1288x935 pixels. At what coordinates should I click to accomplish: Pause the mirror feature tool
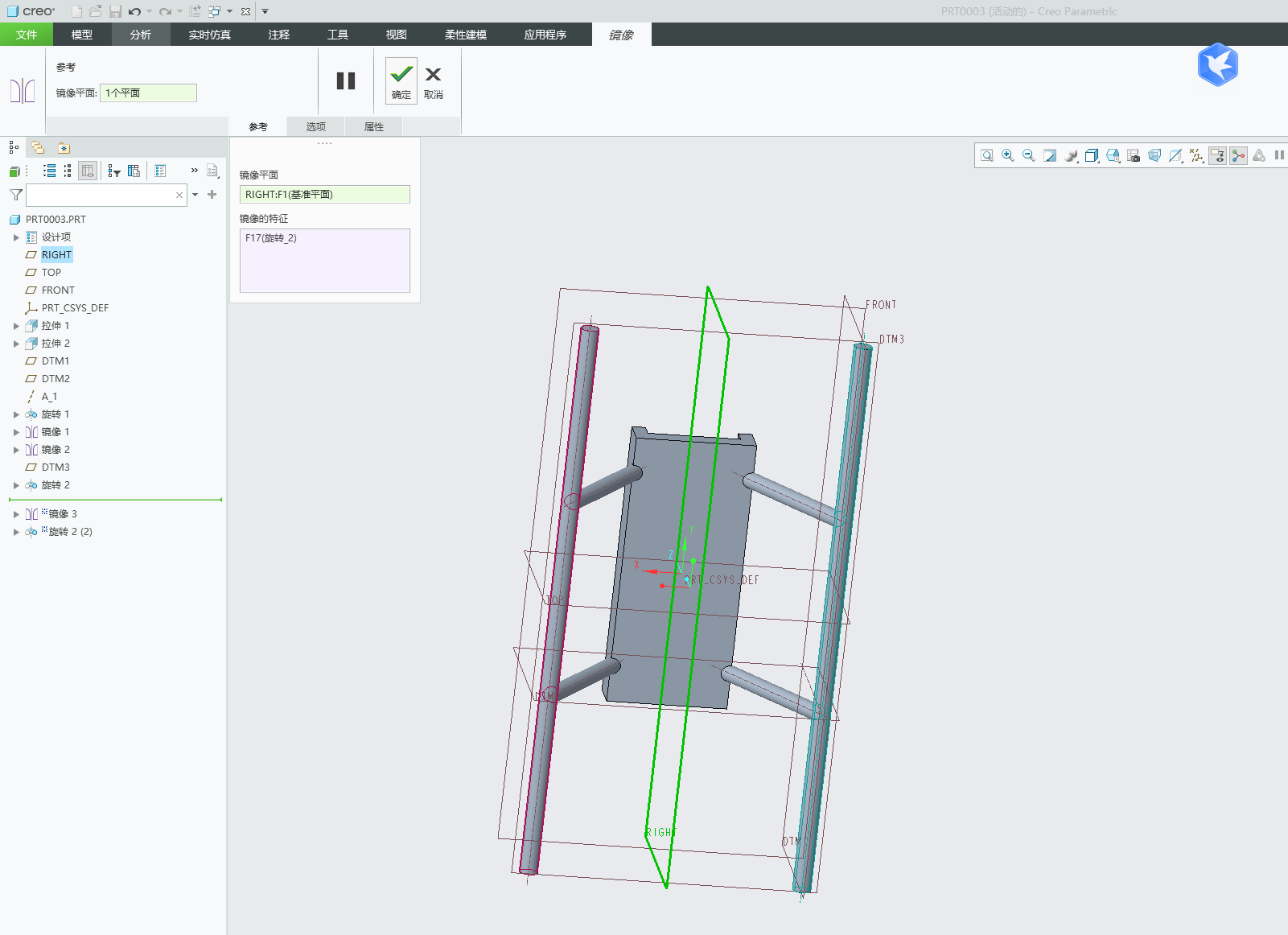click(x=346, y=80)
